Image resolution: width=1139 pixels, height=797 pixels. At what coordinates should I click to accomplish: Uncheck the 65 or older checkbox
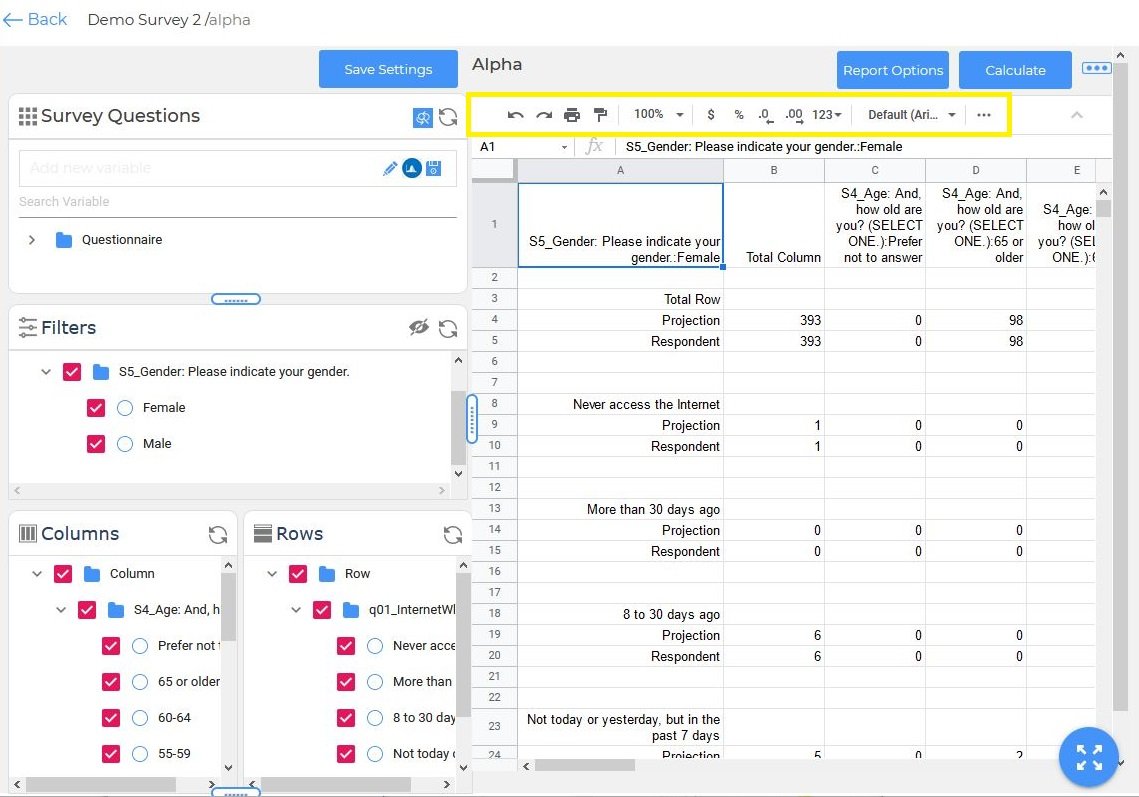point(111,682)
